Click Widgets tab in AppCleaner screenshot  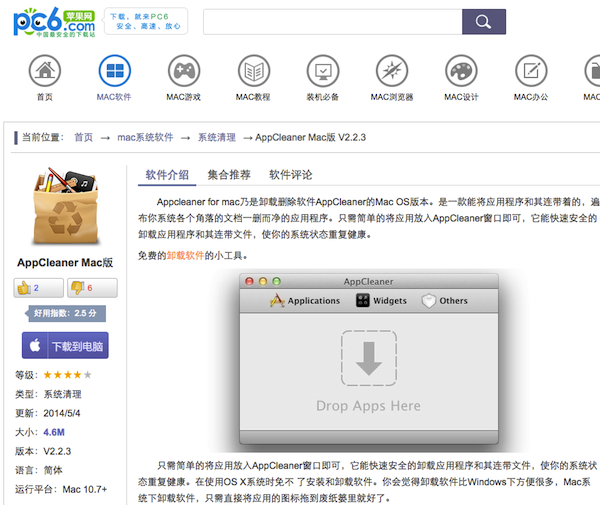(x=382, y=301)
